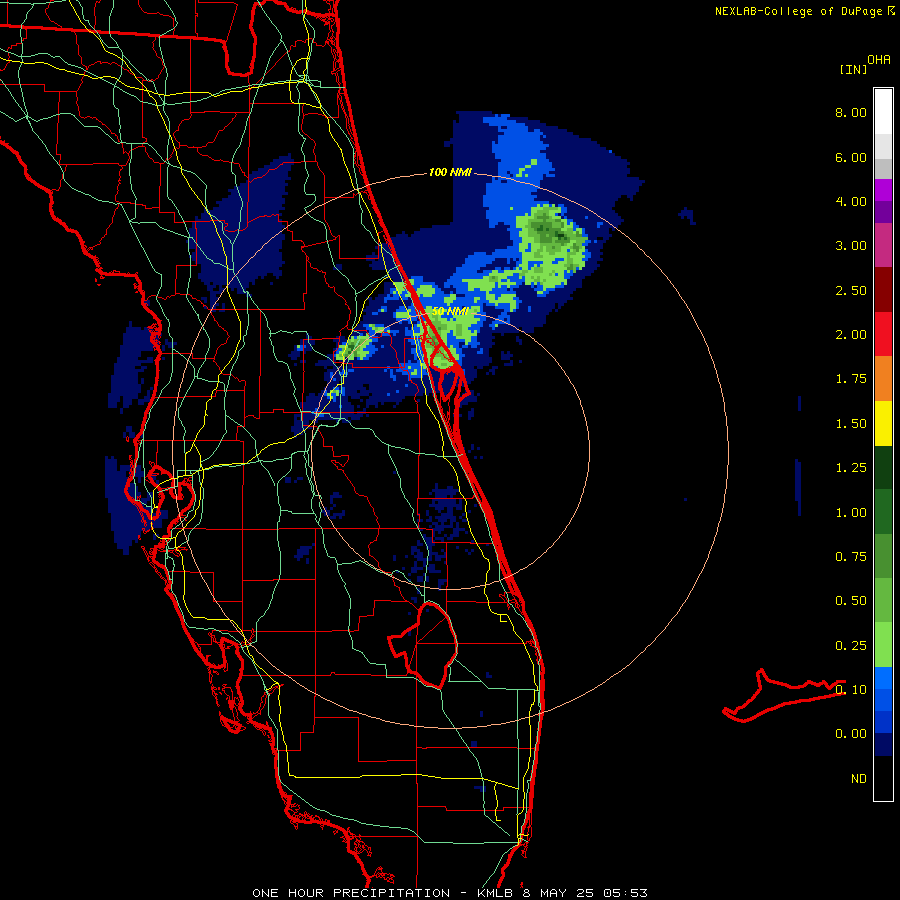Click the 0.00 legend value
The width and height of the screenshot is (900, 900).
coord(851,734)
